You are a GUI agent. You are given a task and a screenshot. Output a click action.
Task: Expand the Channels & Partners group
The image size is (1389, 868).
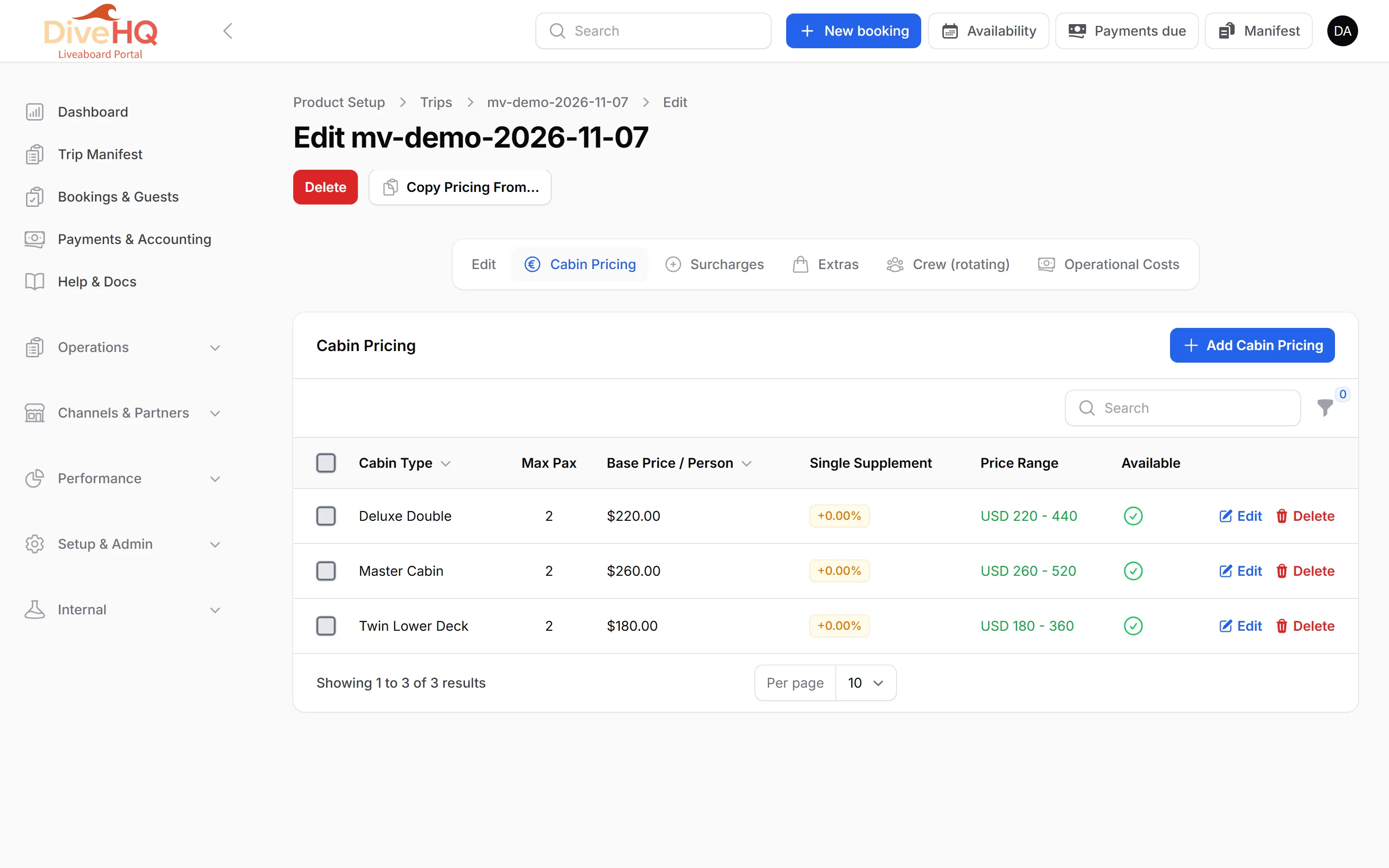click(123, 413)
